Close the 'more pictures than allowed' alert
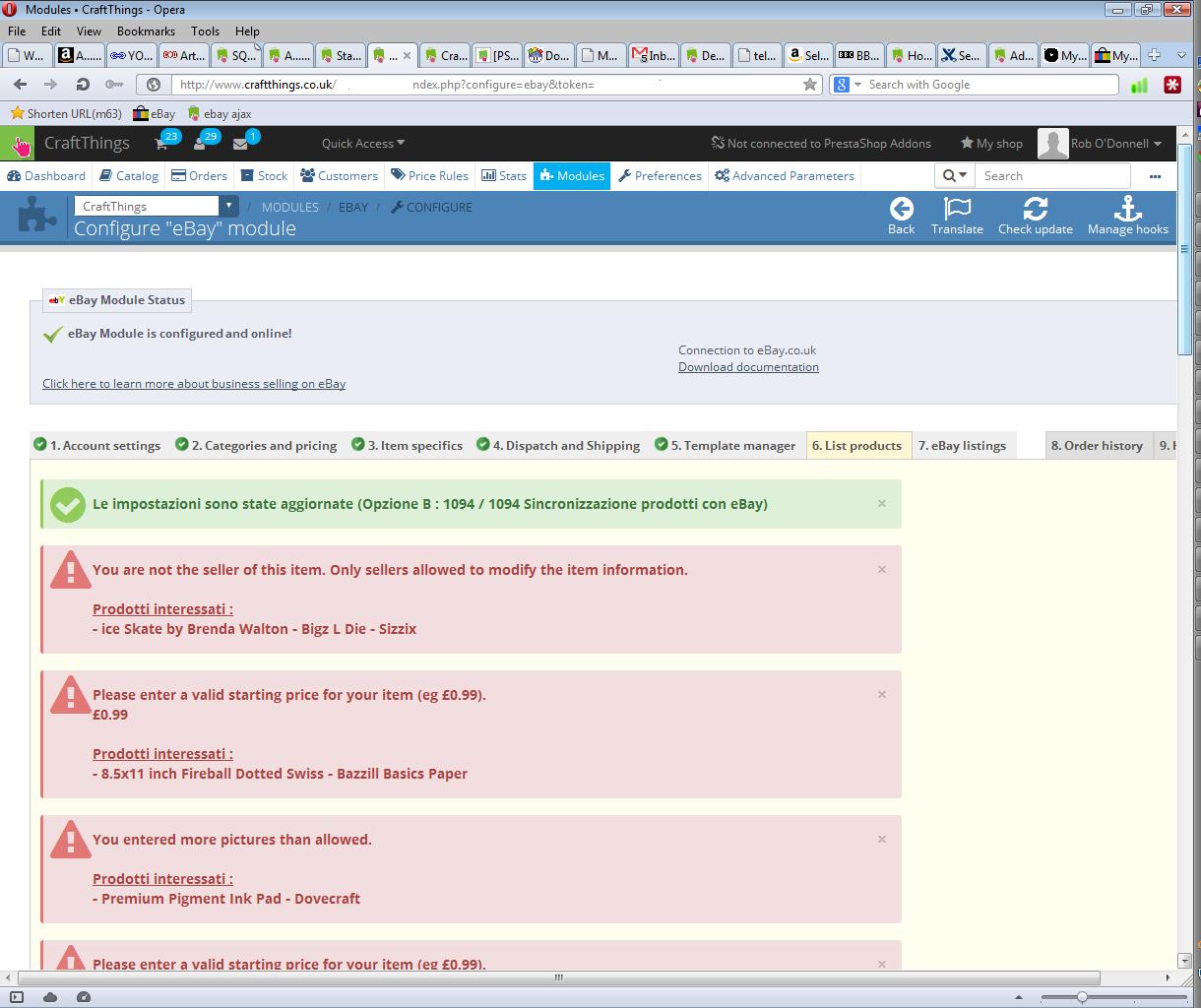 (882, 839)
